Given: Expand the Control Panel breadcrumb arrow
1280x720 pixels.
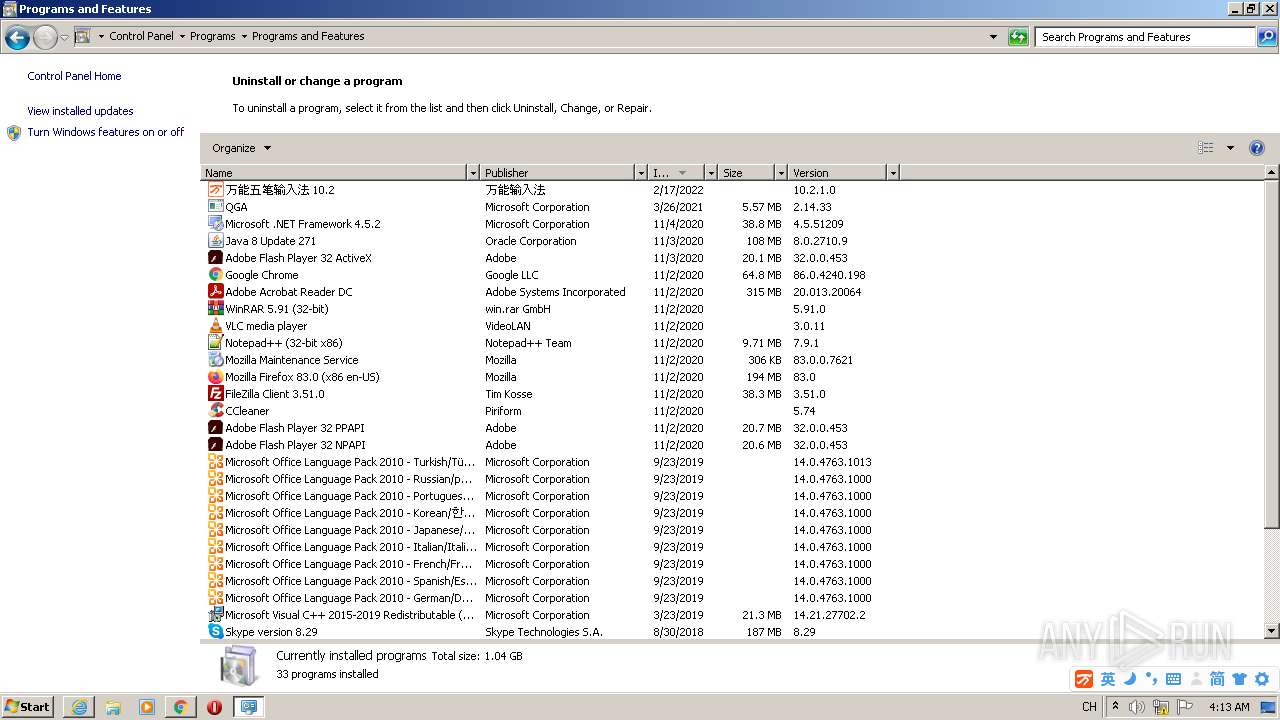Looking at the screenshot, I should 182,37.
